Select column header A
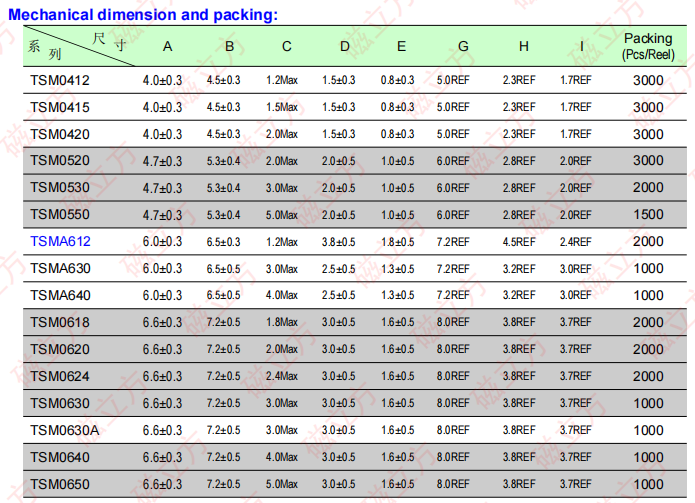 tap(167, 47)
